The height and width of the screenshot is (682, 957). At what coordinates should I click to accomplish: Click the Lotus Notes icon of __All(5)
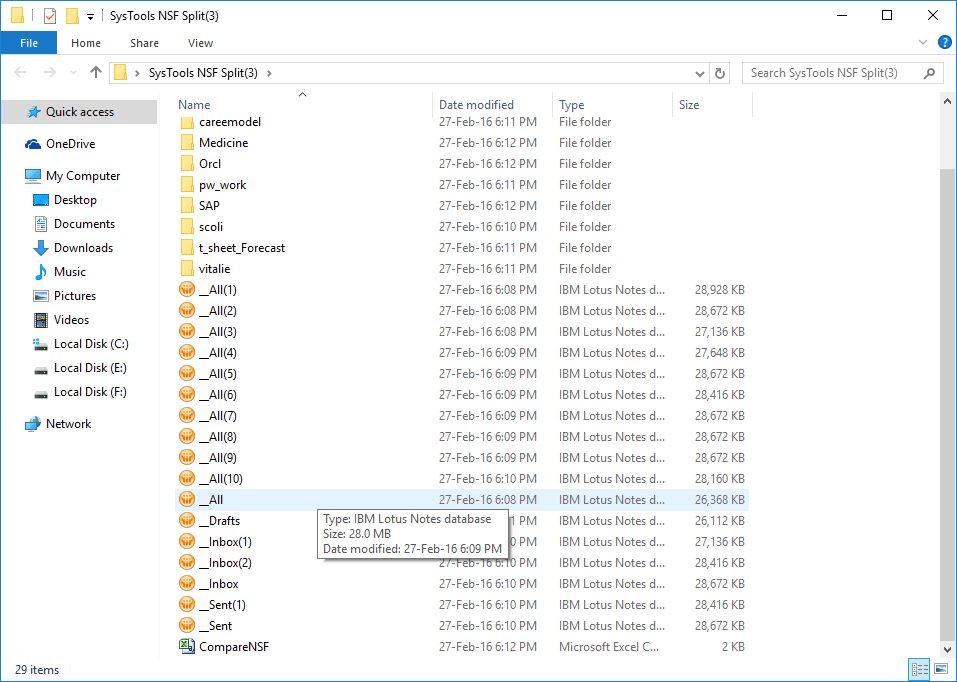tap(187, 374)
